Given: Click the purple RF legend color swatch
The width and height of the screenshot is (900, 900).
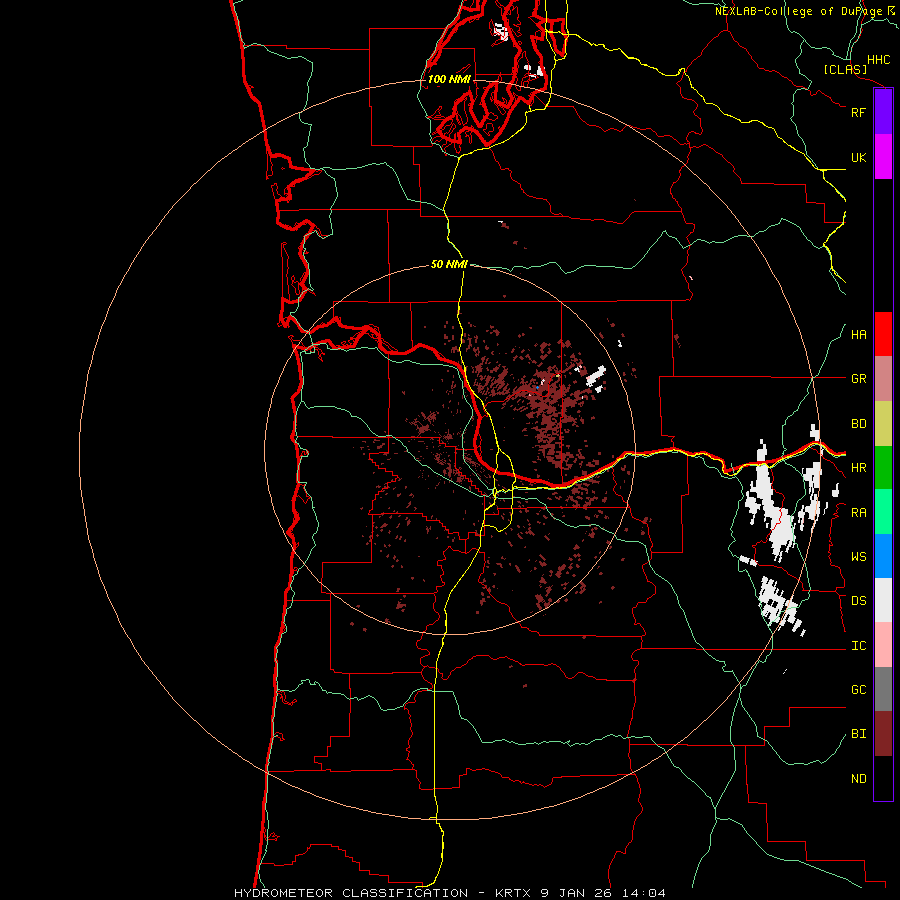Looking at the screenshot, I should pyautogui.click(x=883, y=112).
